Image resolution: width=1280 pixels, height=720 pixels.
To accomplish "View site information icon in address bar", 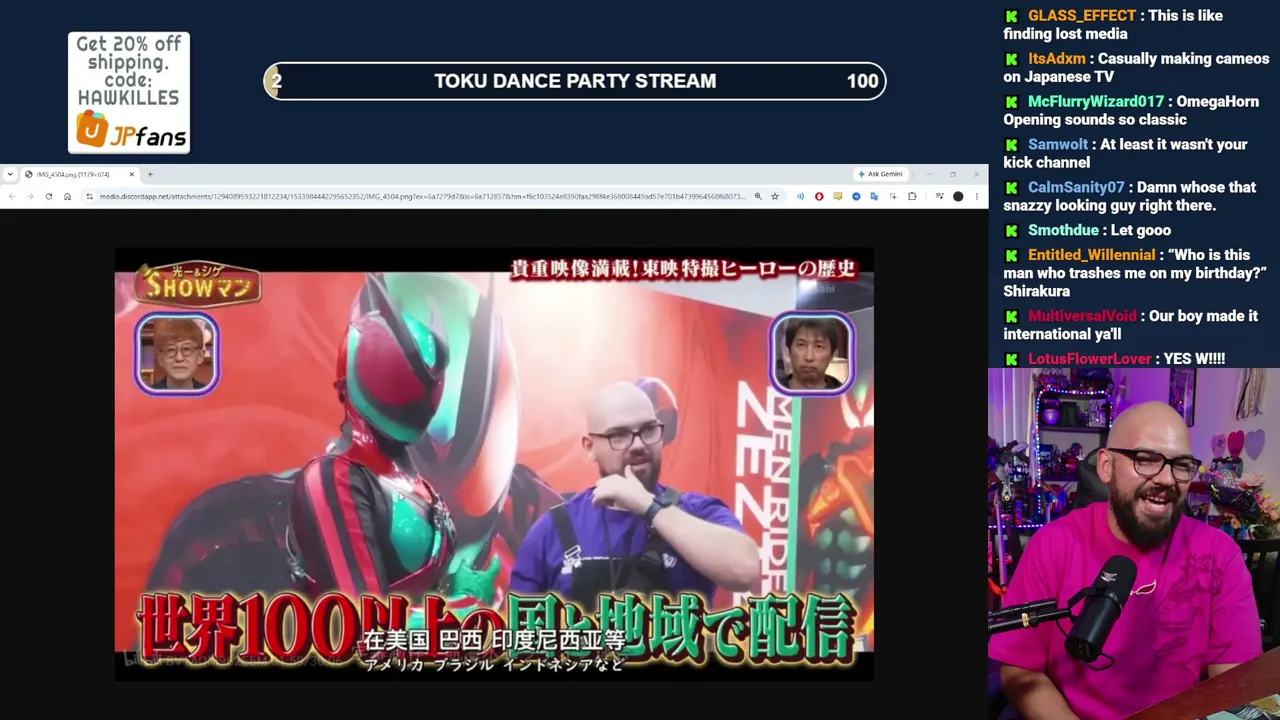I will pyautogui.click(x=90, y=197).
